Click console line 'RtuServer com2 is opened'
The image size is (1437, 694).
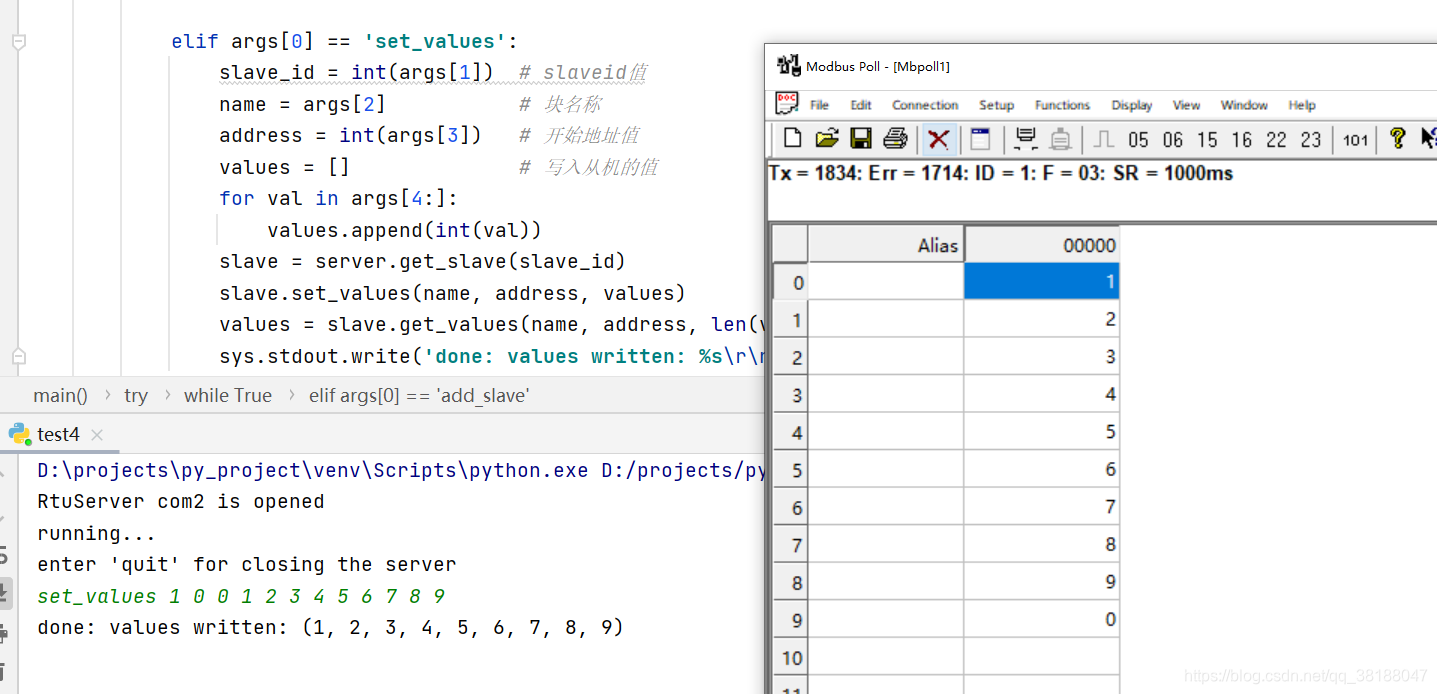click(x=181, y=502)
